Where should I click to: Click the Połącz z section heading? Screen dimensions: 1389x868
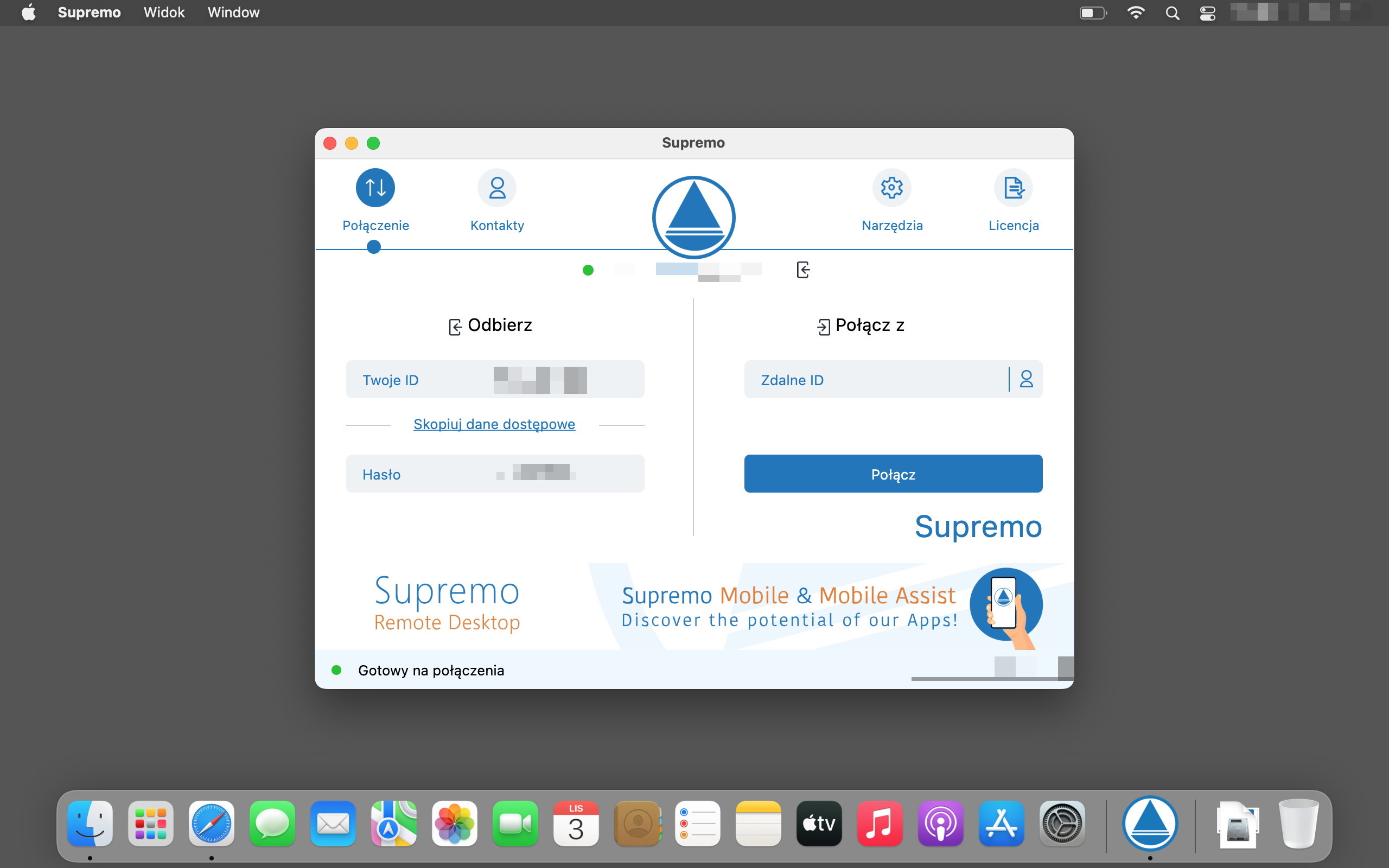861,325
